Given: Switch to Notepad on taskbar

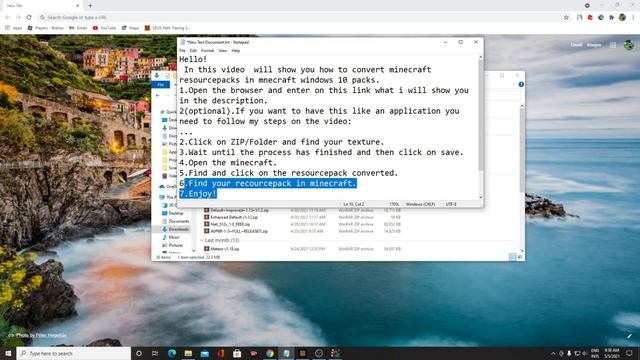Looking at the screenshot, I should 286,353.
